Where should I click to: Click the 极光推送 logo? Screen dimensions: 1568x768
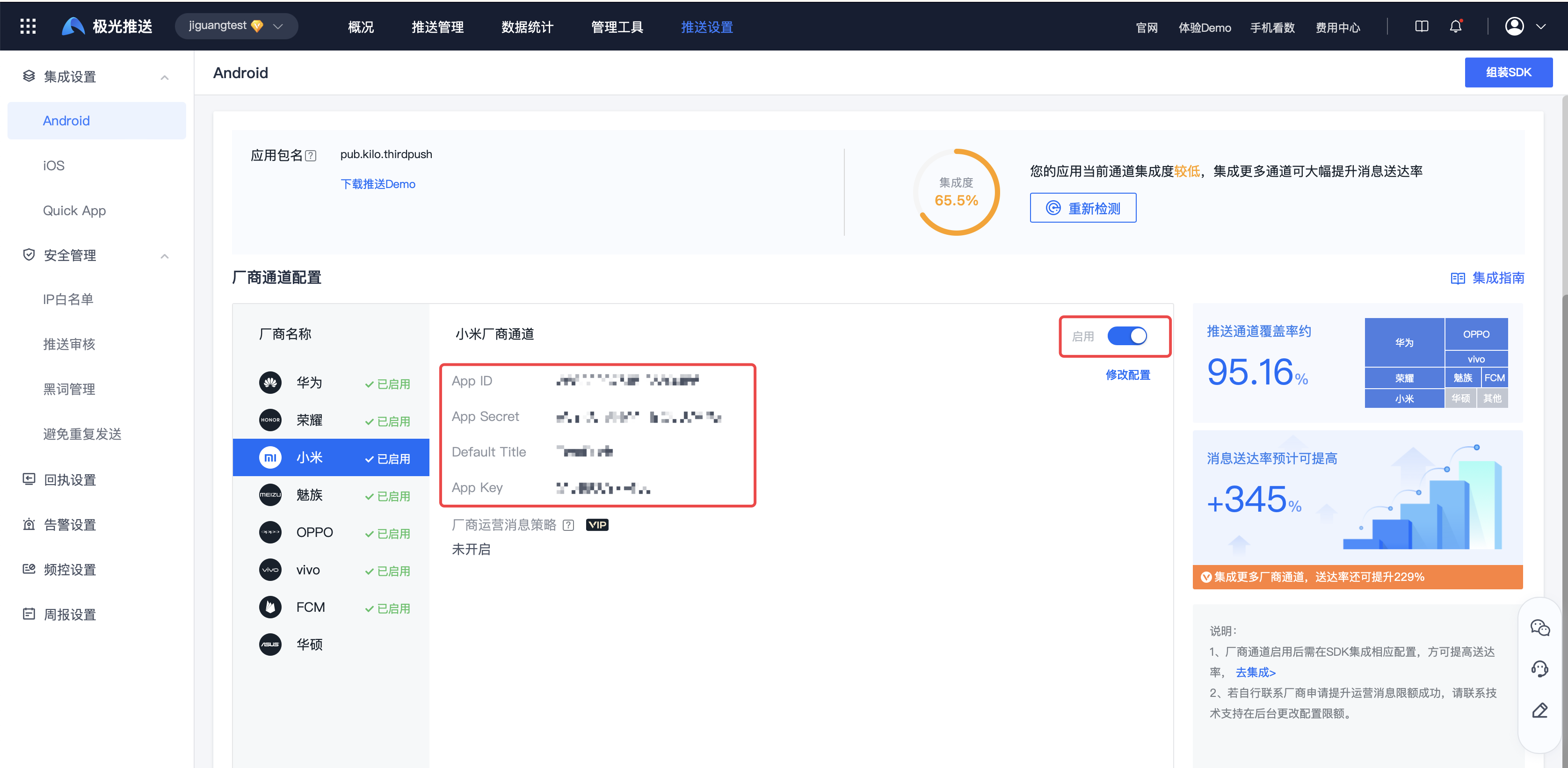(107, 26)
